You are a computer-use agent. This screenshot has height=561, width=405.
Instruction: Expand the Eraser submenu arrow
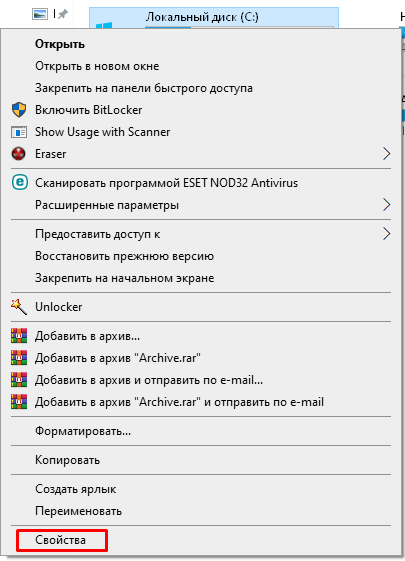tap(386, 154)
